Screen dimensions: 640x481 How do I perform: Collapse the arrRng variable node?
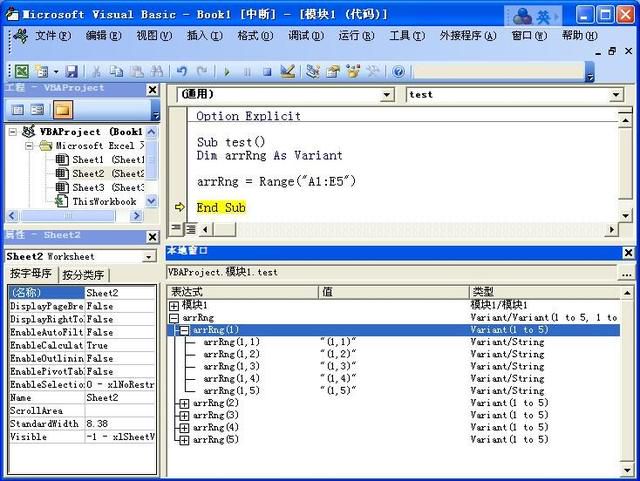[x=174, y=318]
